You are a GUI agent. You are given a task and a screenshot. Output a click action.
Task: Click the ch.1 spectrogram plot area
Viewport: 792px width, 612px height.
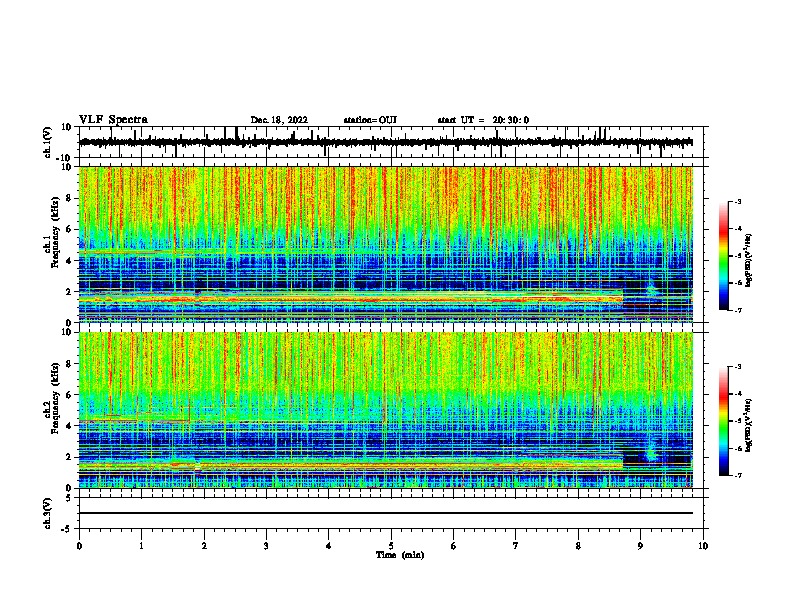(386, 244)
